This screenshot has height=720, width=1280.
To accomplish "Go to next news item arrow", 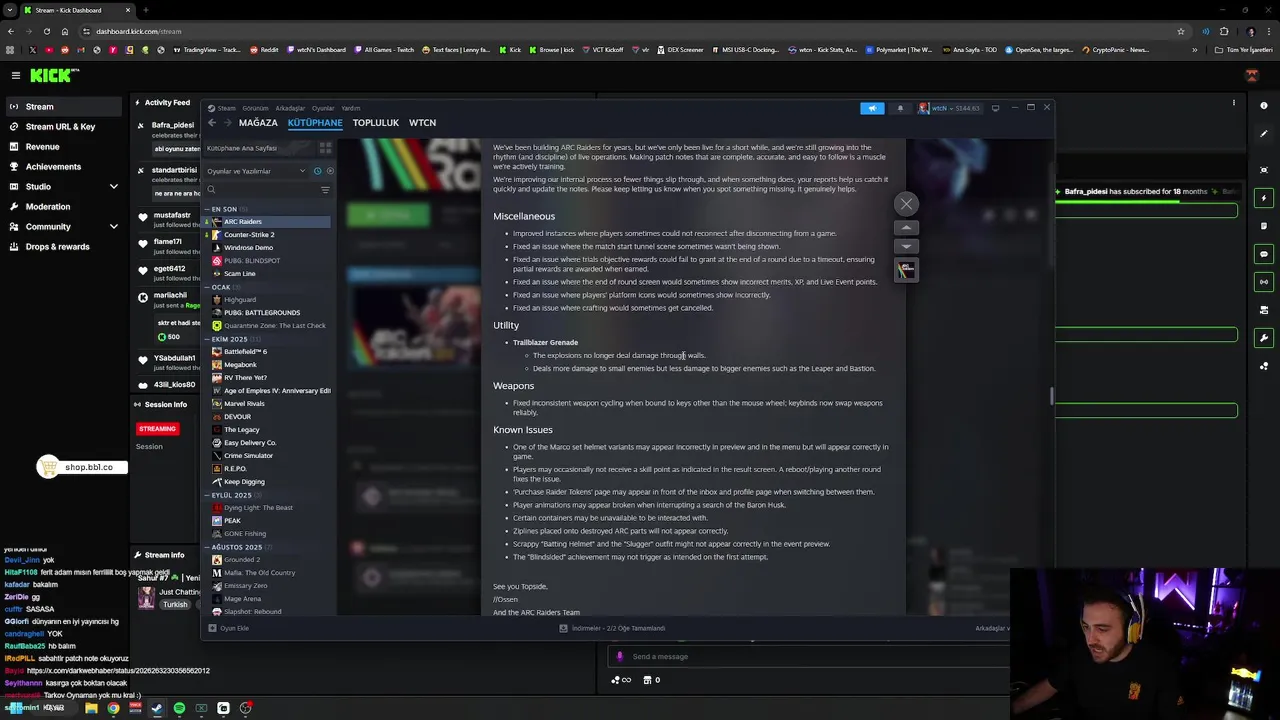I will (906, 246).
